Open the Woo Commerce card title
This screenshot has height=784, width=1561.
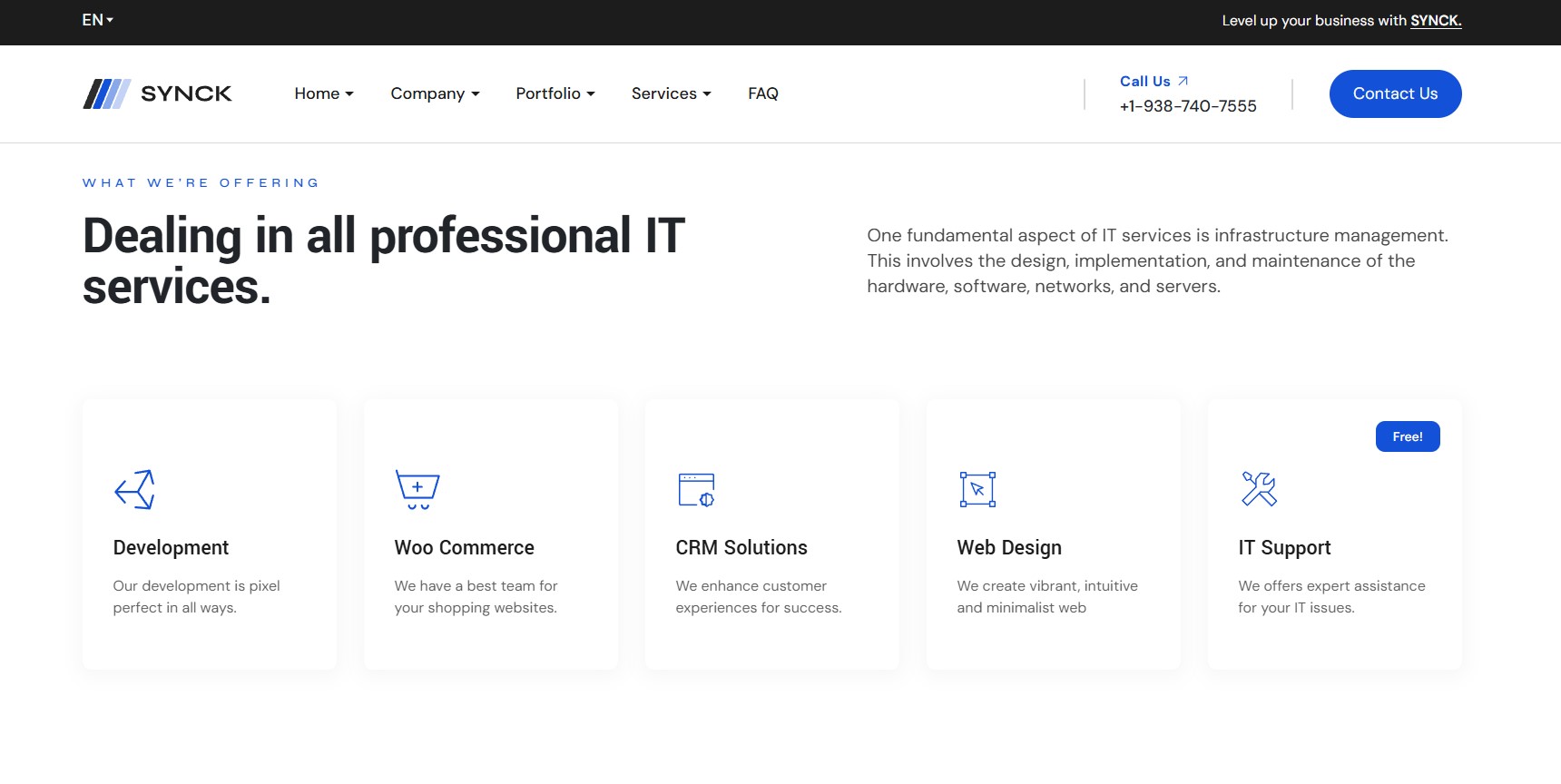(x=464, y=548)
